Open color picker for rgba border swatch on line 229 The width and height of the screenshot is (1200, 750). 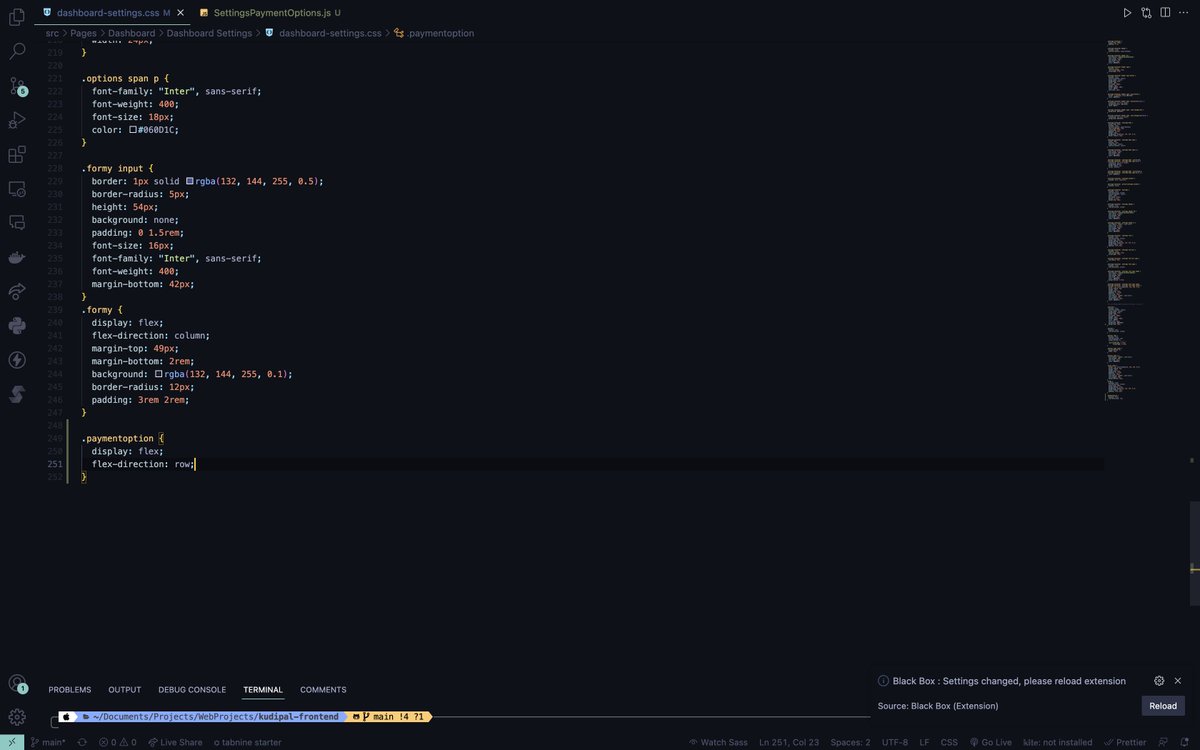pos(190,181)
